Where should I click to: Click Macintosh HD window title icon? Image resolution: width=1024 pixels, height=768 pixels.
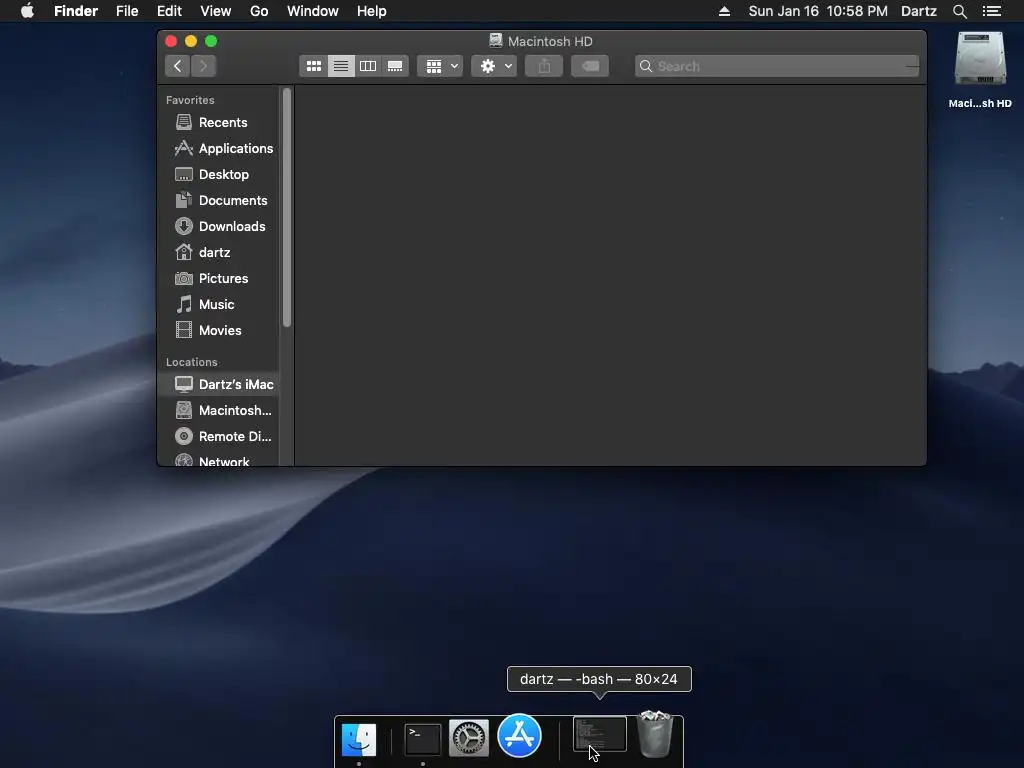[x=496, y=40]
